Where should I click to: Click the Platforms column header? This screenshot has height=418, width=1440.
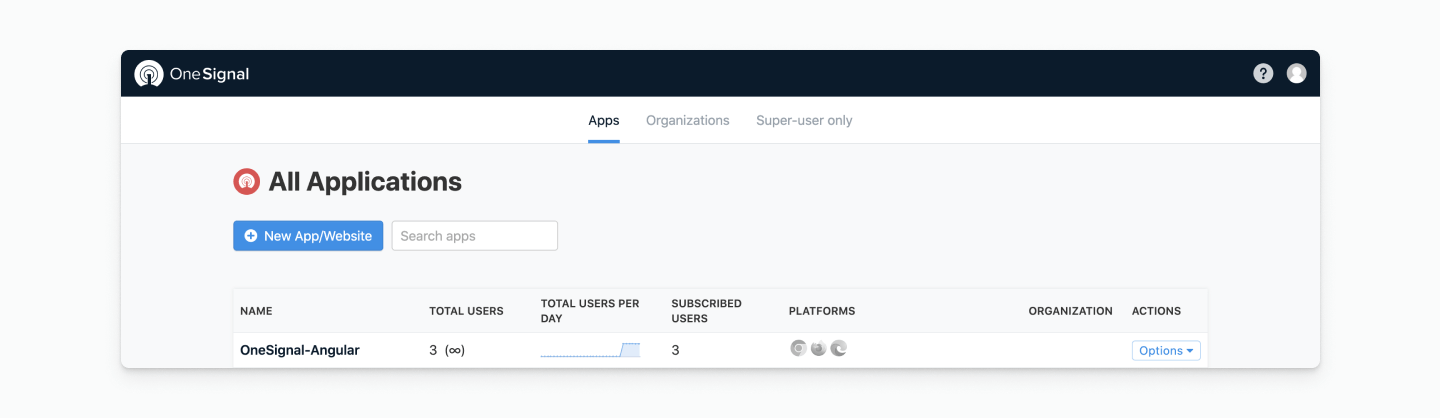coord(822,311)
